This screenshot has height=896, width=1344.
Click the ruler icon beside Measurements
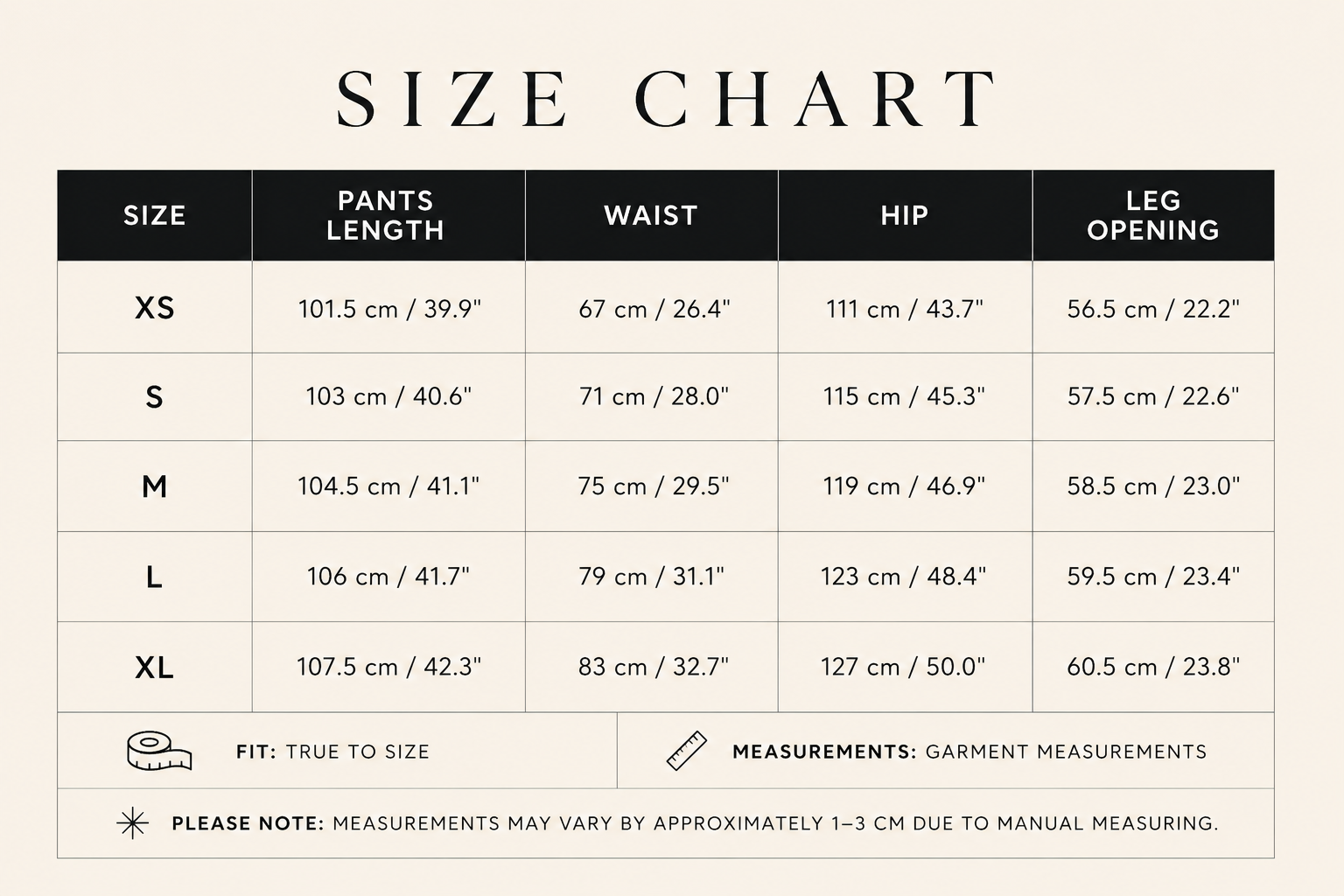pyautogui.click(x=687, y=751)
